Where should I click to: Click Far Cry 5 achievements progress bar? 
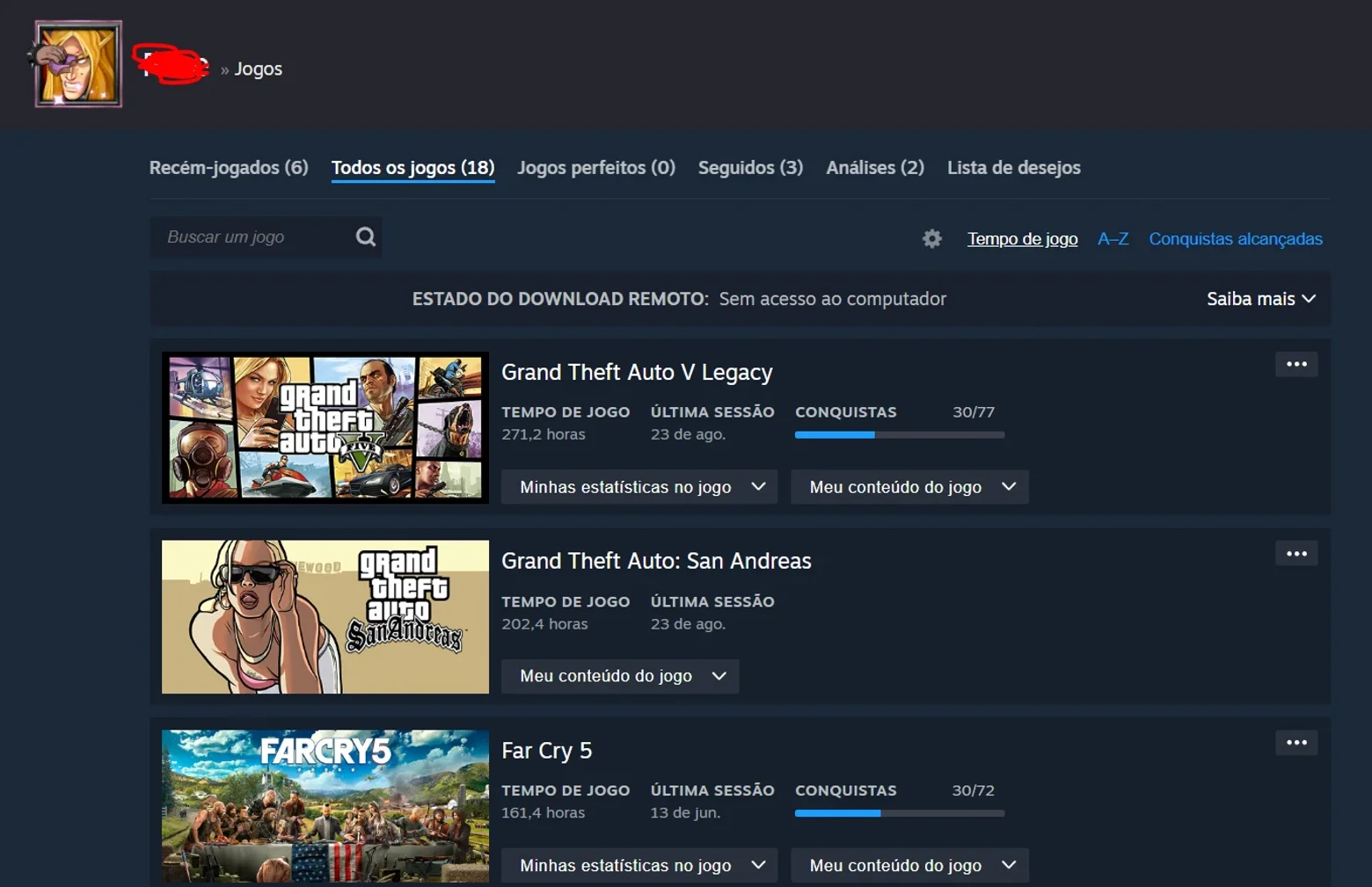pos(900,813)
